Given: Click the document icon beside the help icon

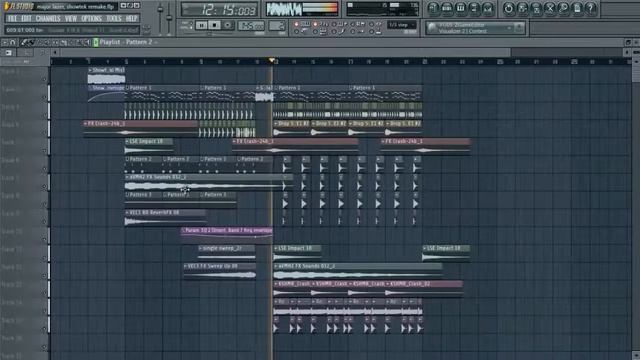Looking at the screenshot, I should pos(577,8).
